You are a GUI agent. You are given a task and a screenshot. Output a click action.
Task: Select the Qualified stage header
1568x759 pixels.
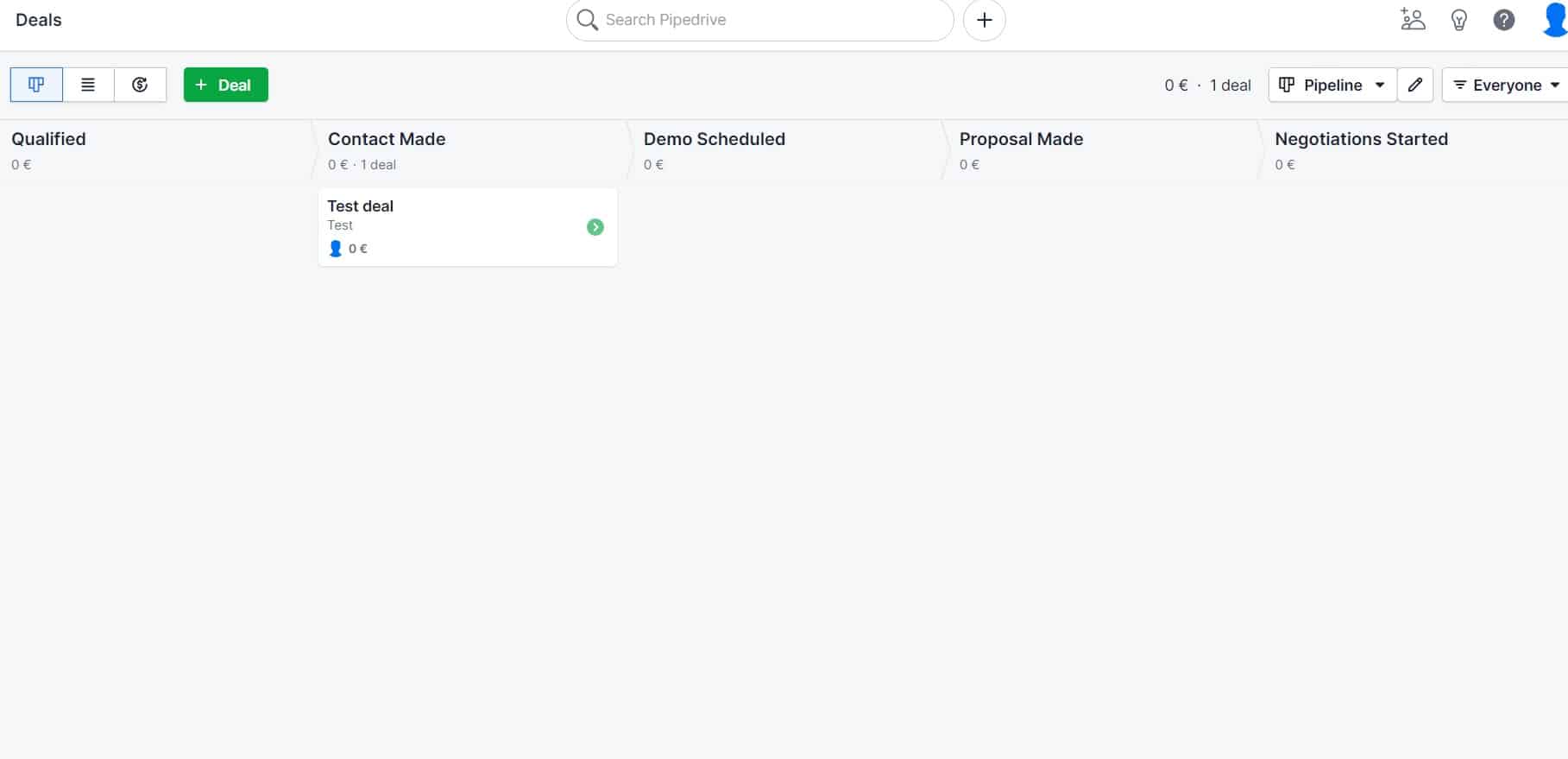49,139
